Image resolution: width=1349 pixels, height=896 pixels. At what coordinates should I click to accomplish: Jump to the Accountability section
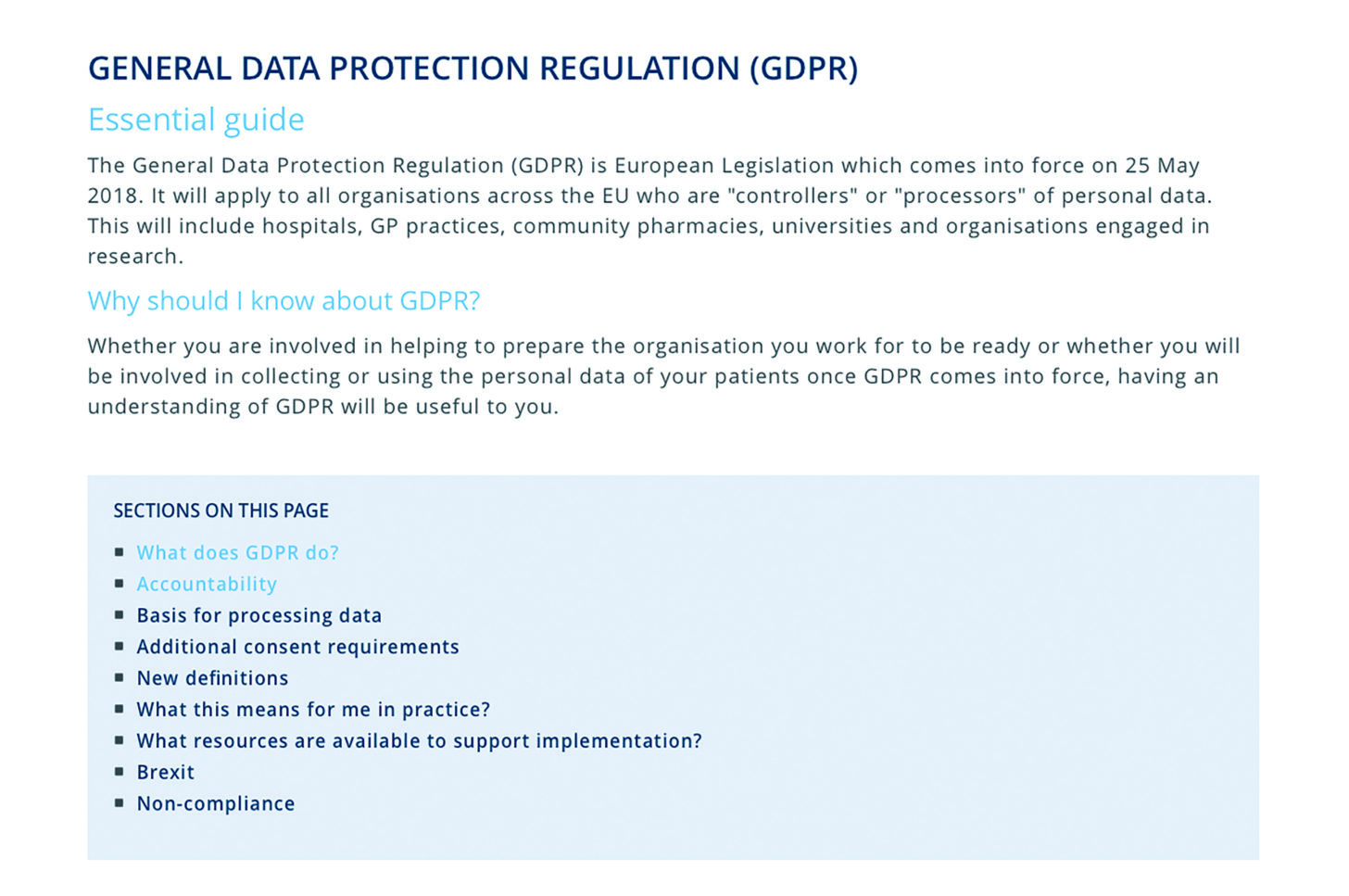click(x=207, y=585)
